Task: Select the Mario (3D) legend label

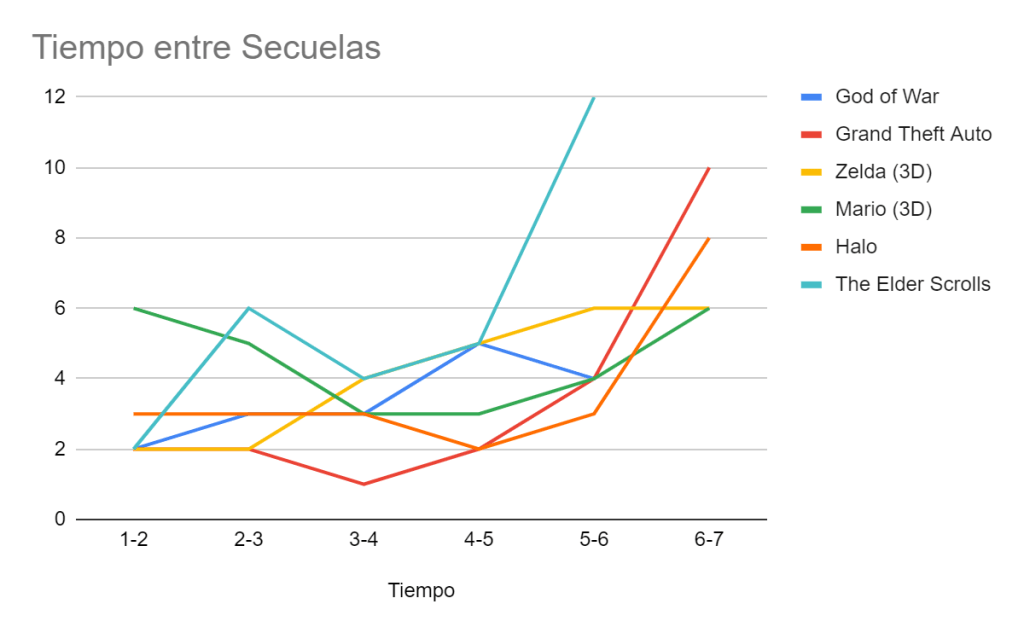Action: [883, 209]
